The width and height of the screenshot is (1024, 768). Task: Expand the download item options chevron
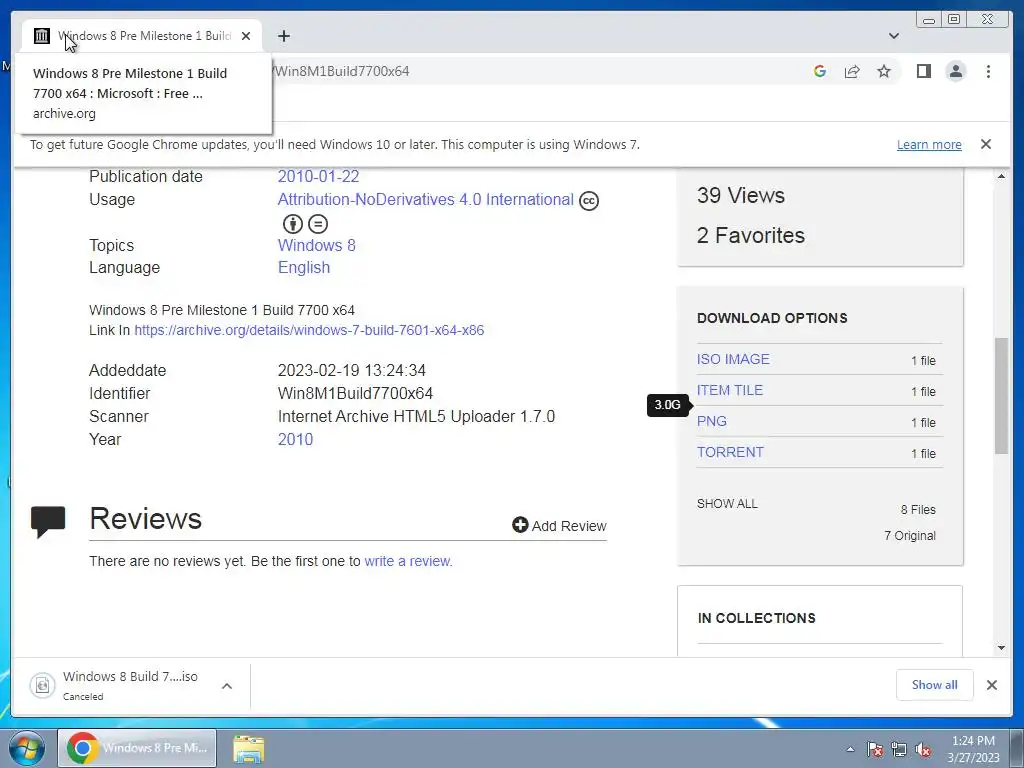pyautogui.click(x=227, y=686)
